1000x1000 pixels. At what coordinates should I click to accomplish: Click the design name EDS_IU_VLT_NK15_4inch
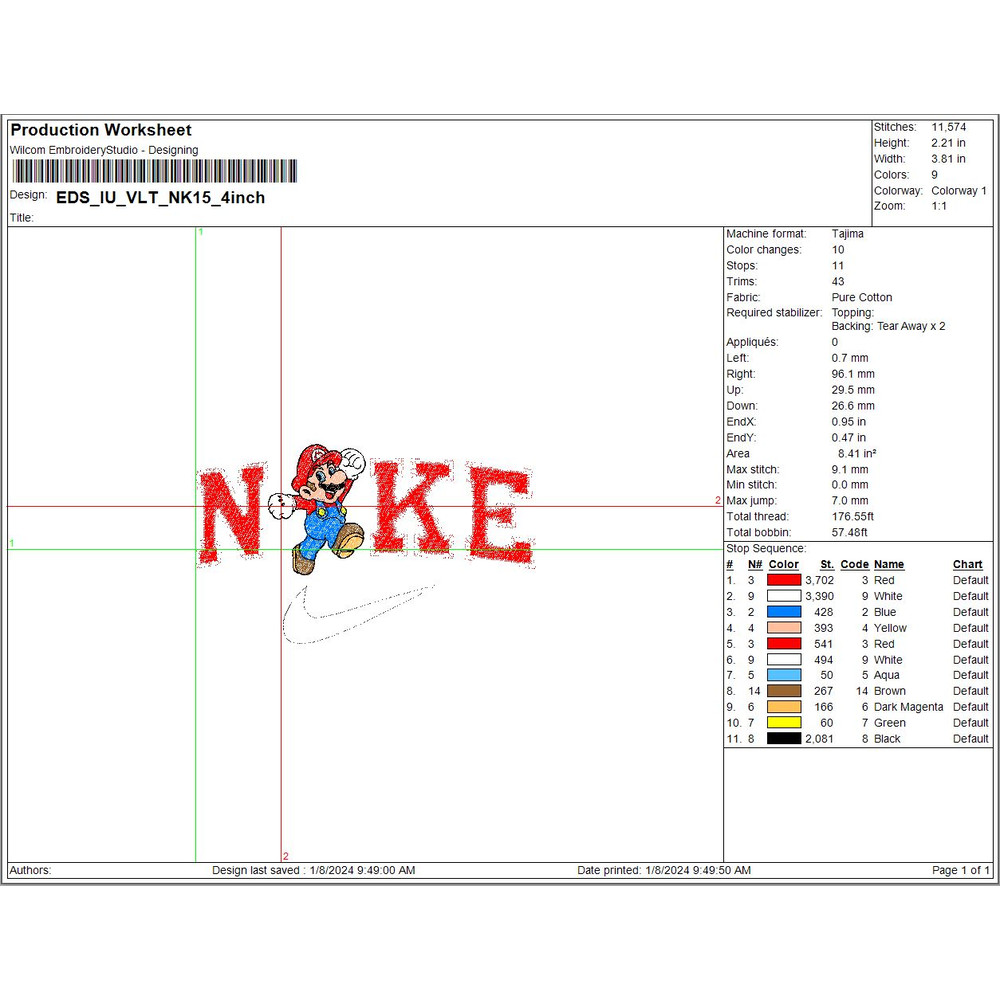pos(160,198)
